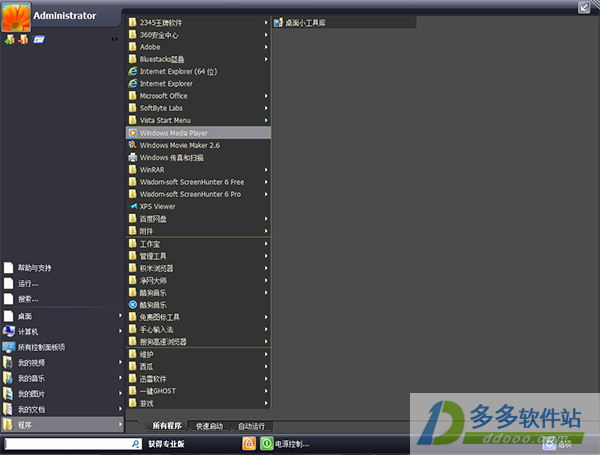Launch the 32-bit Internet Explorer entry
This screenshot has height=455, width=600.
(x=198, y=84)
